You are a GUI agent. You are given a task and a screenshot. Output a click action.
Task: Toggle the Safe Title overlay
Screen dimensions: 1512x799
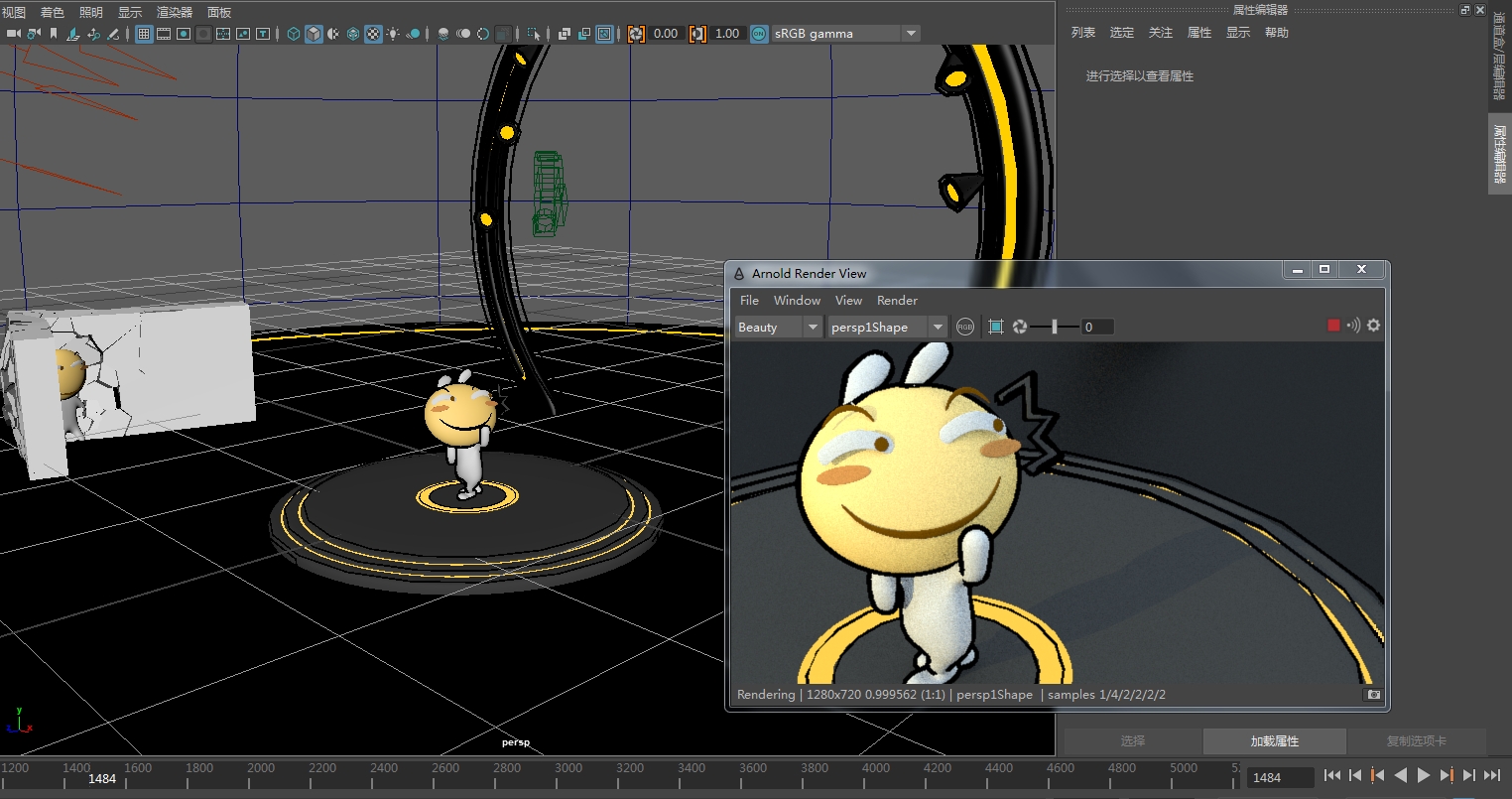click(x=263, y=34)
